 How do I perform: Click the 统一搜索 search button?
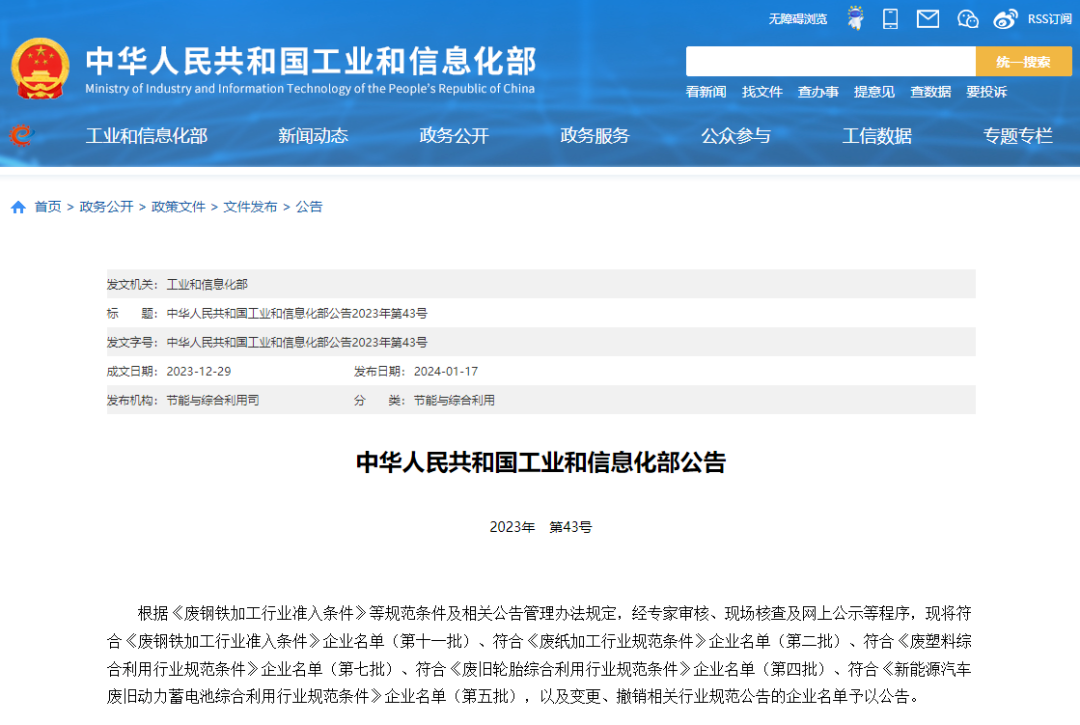(x=1024, y=61)
